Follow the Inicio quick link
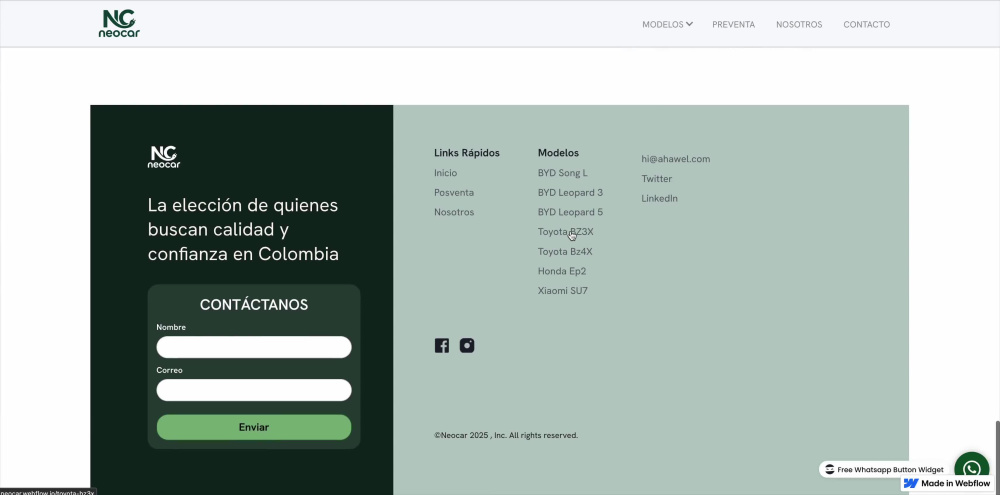Image resolution: width=1000 pixels, height=495 pixels. pyautogui.click(x=446, y=173)
